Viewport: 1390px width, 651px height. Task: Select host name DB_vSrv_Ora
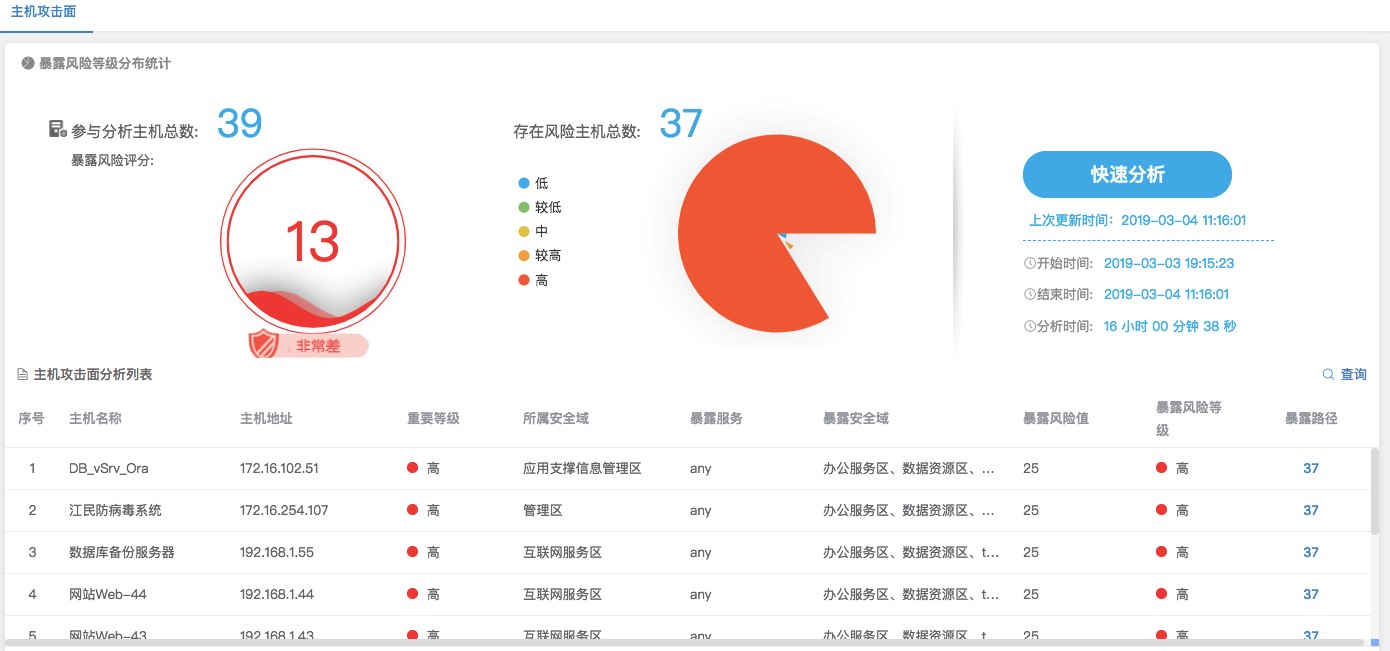(109, 468)
